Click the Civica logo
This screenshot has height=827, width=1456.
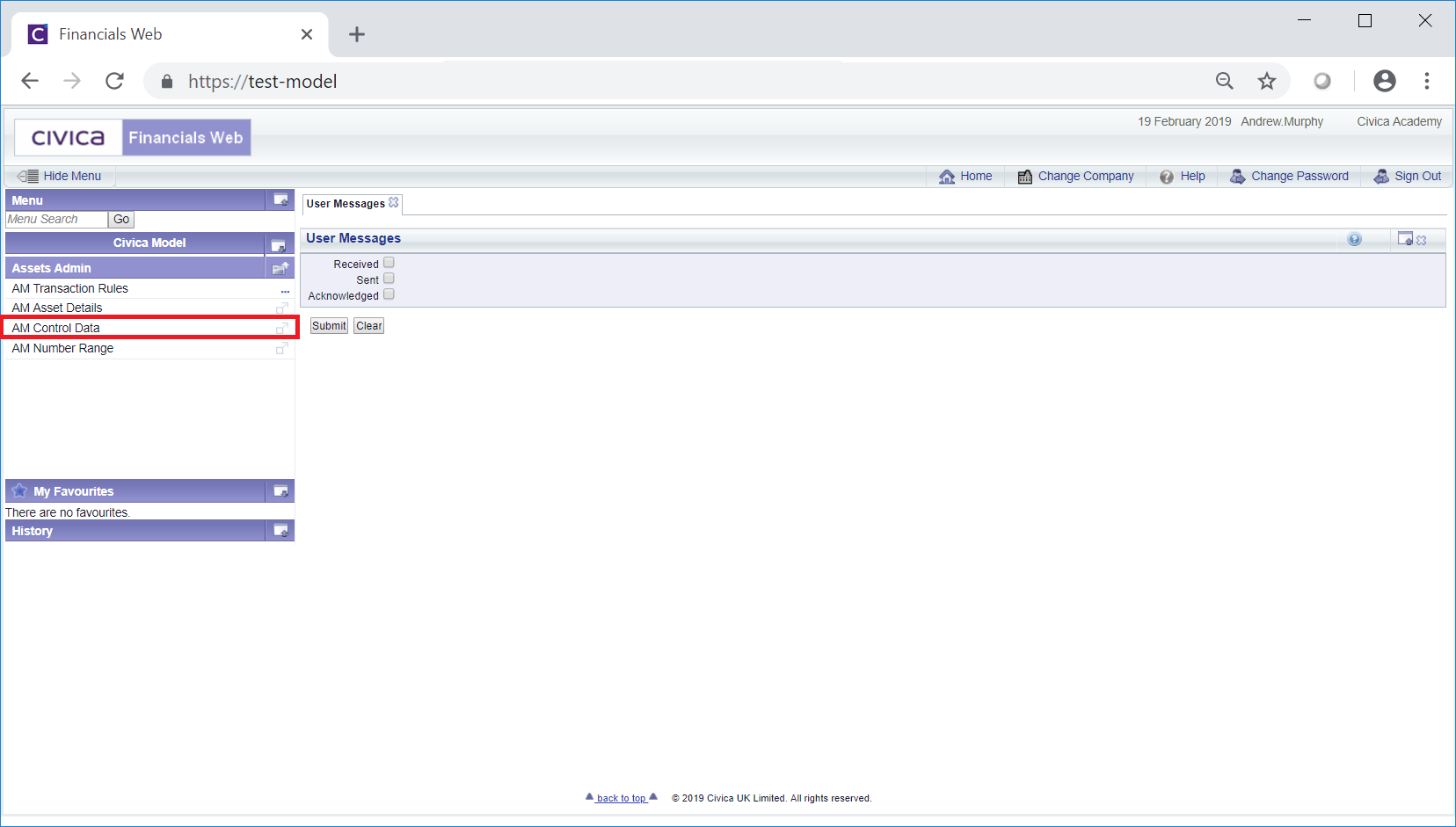68,138
